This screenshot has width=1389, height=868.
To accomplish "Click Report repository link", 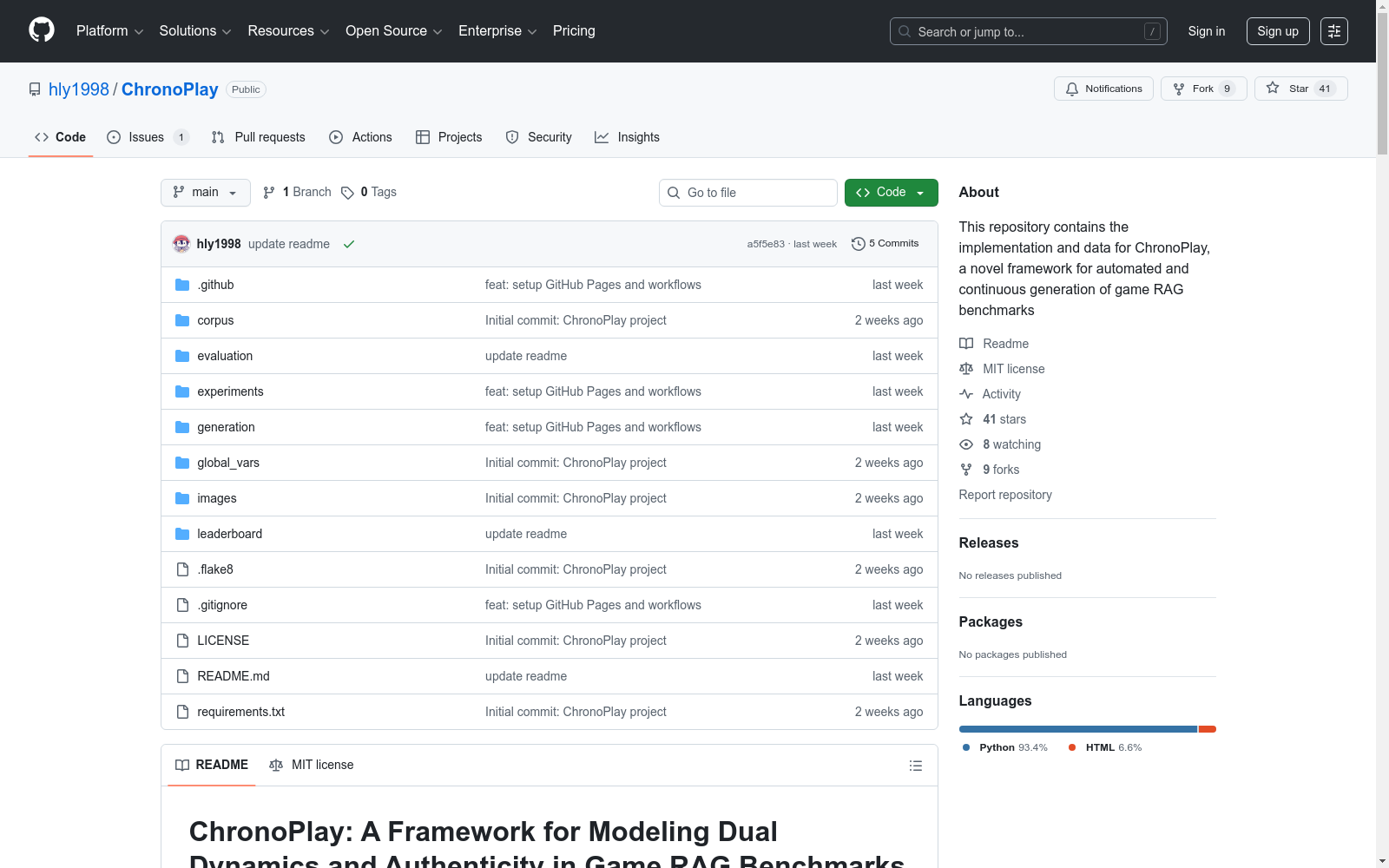I will [x=1005, y=495].
